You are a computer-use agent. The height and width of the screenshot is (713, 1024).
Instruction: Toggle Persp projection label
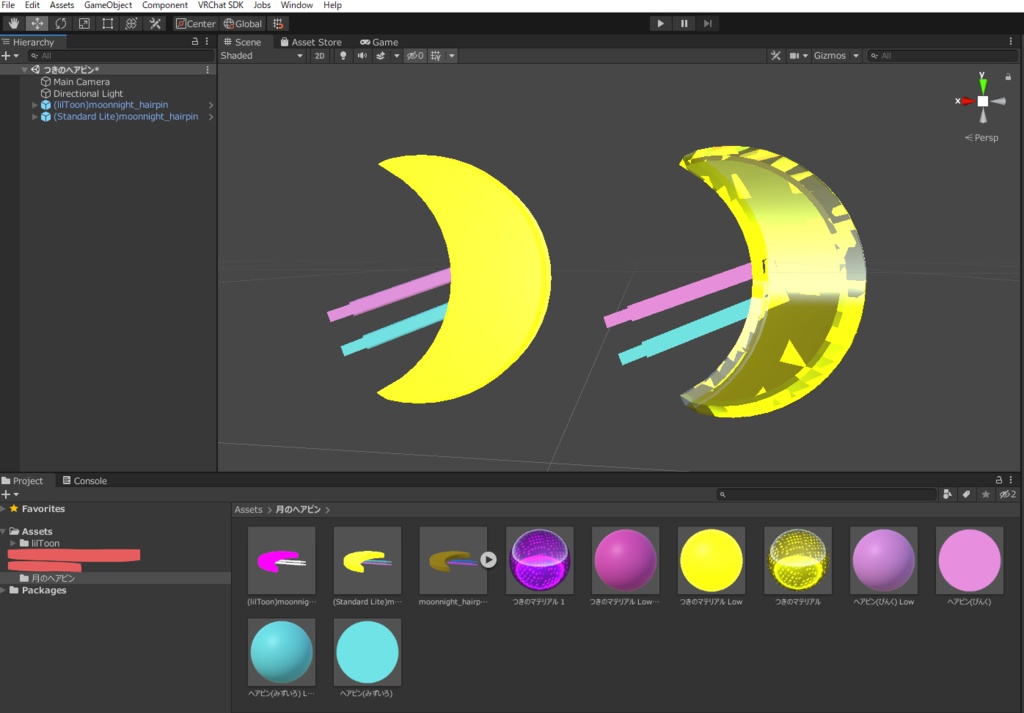click(x=982, y=138)
